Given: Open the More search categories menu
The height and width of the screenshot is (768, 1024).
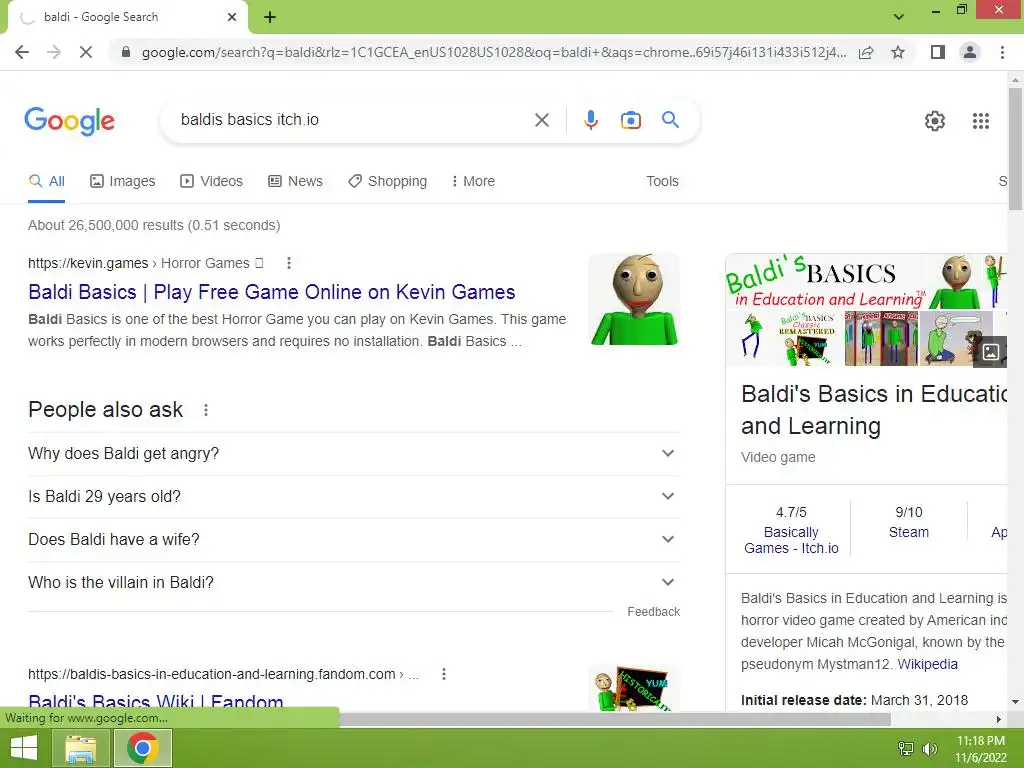Looking at the screenshot, I should point(473,182).
